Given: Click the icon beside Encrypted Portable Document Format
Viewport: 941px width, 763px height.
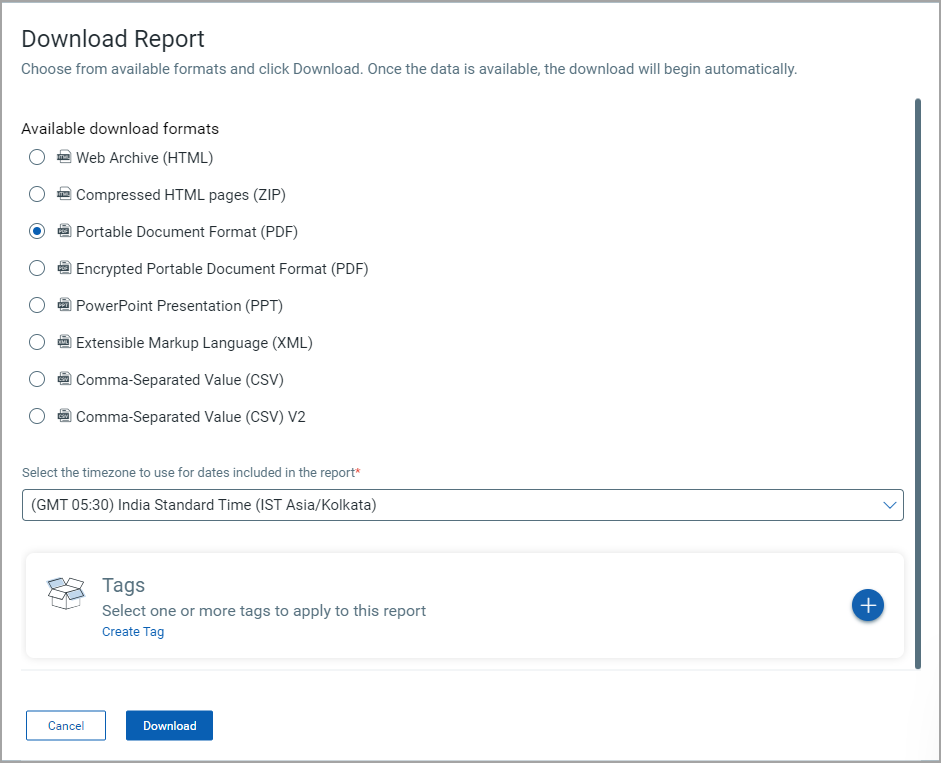Looking at the screenshot, I should [x=64, y=268].
